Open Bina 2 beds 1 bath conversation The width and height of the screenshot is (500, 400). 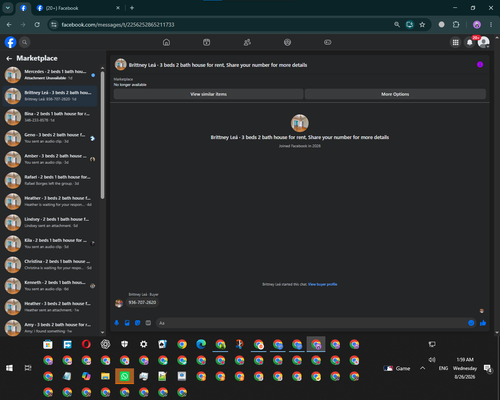[x=50, y=117]
